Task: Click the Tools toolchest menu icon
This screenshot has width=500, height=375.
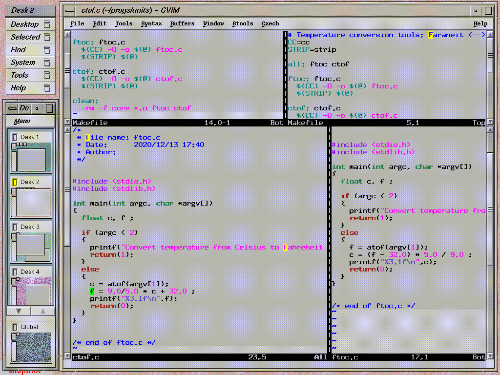Action: (47, 75)
